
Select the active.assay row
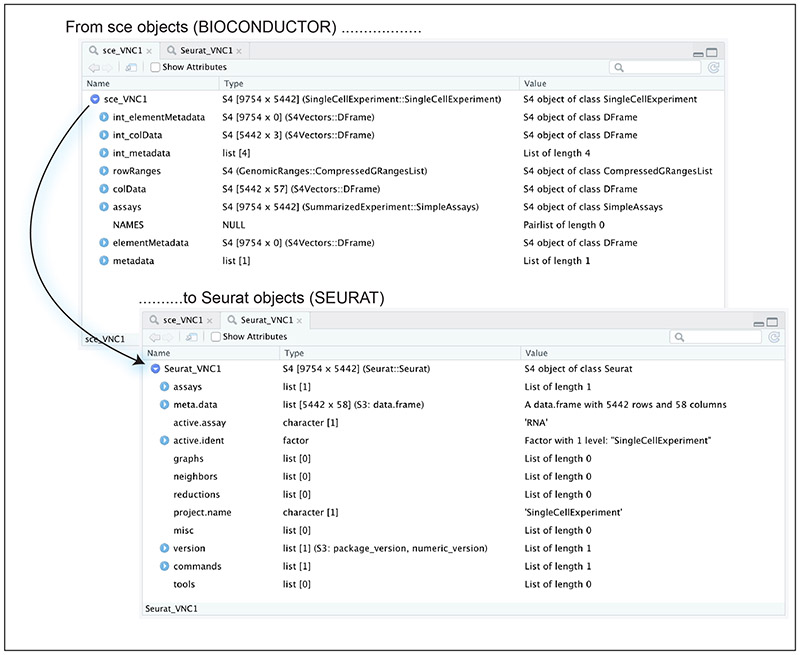[463, 422]
